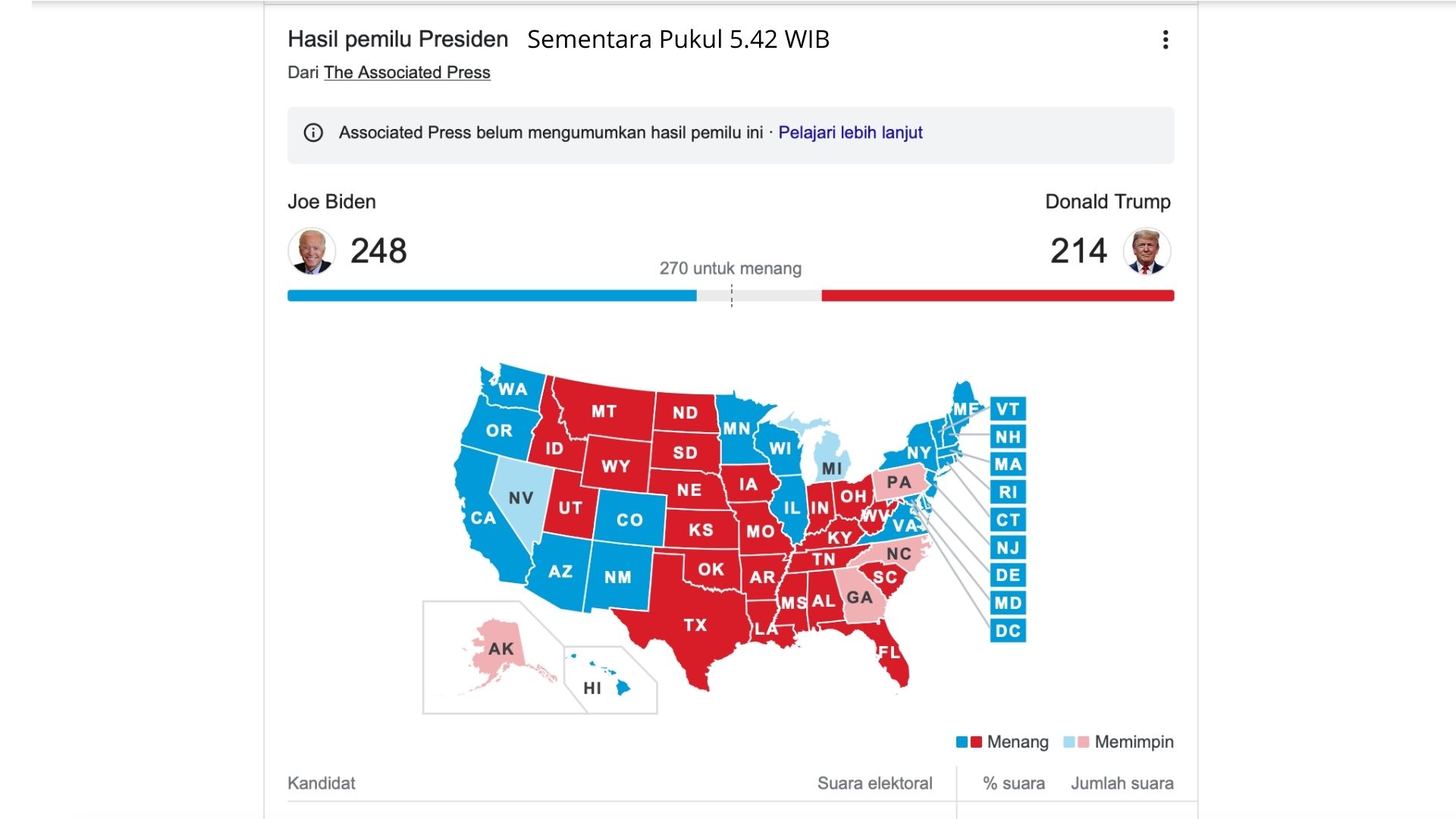Open the three-dot more options menu

(1166, 39)
